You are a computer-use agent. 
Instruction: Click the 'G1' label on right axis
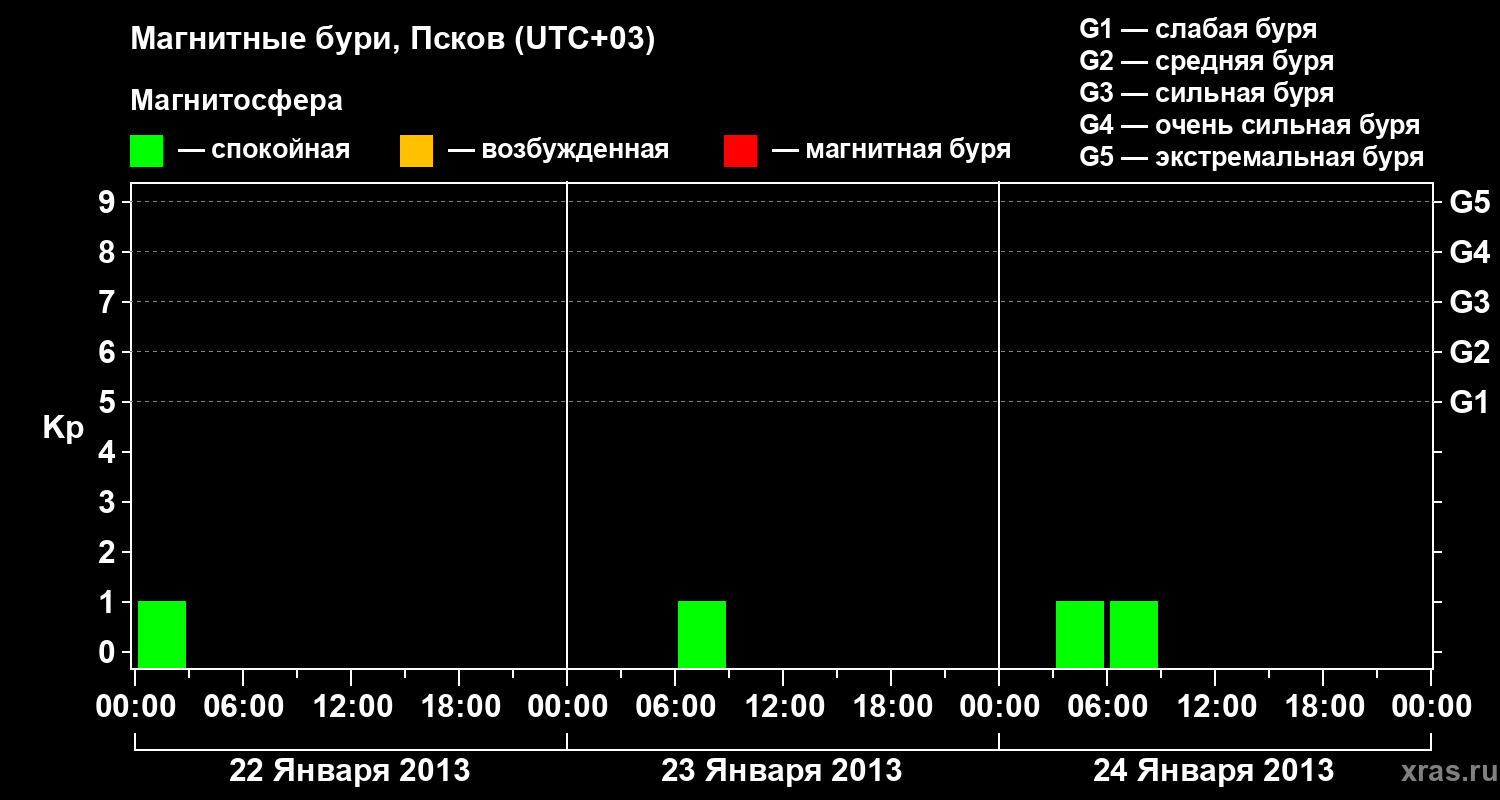click(x=1469, y=402)
